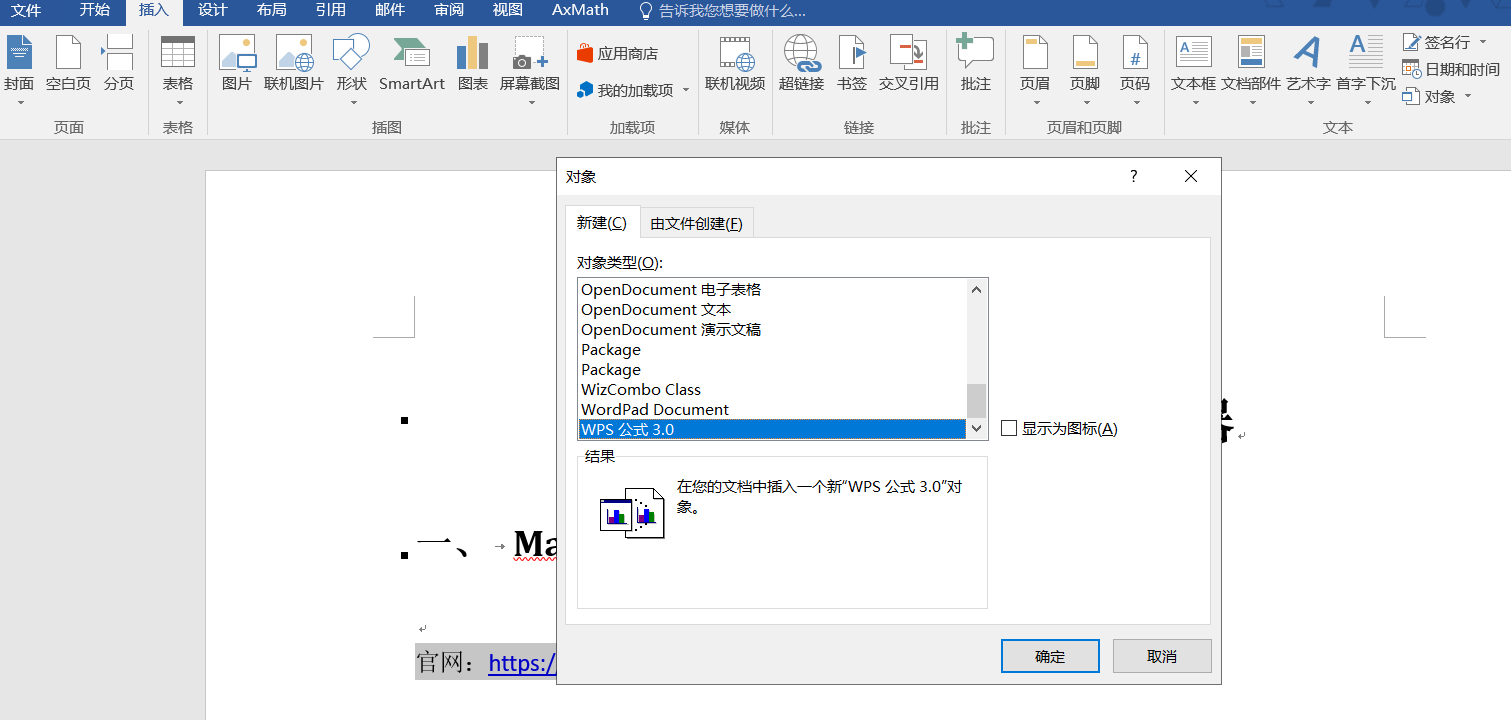Insert WordArt (艺术字)
This screenshot has height=720, width=1511.
1308,70
